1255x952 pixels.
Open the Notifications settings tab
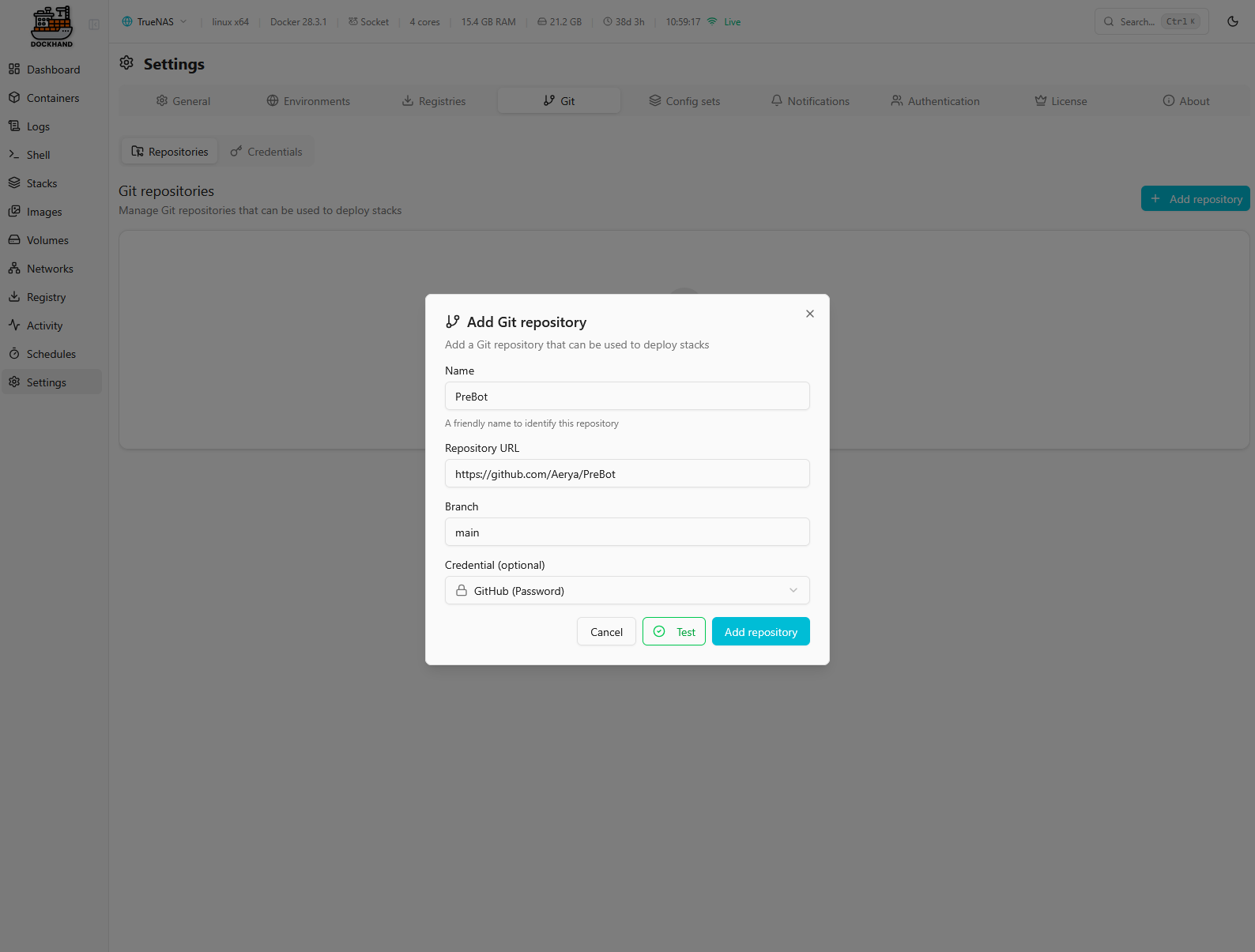coord(810,101)
